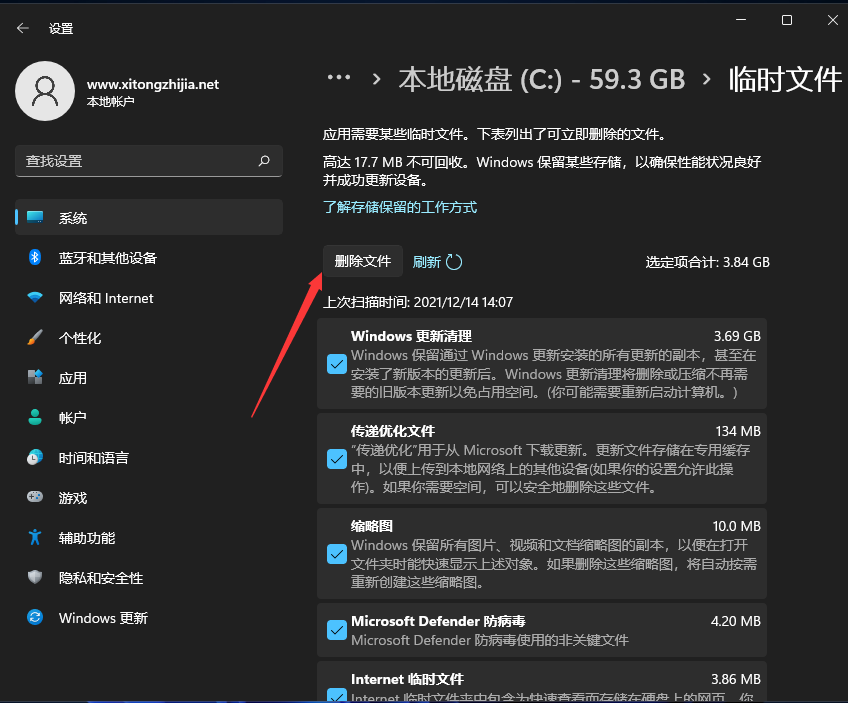Uncheck the Windows Update Cleanup item
The height and width of the screenshot is (703, 848).
(337, 364)
